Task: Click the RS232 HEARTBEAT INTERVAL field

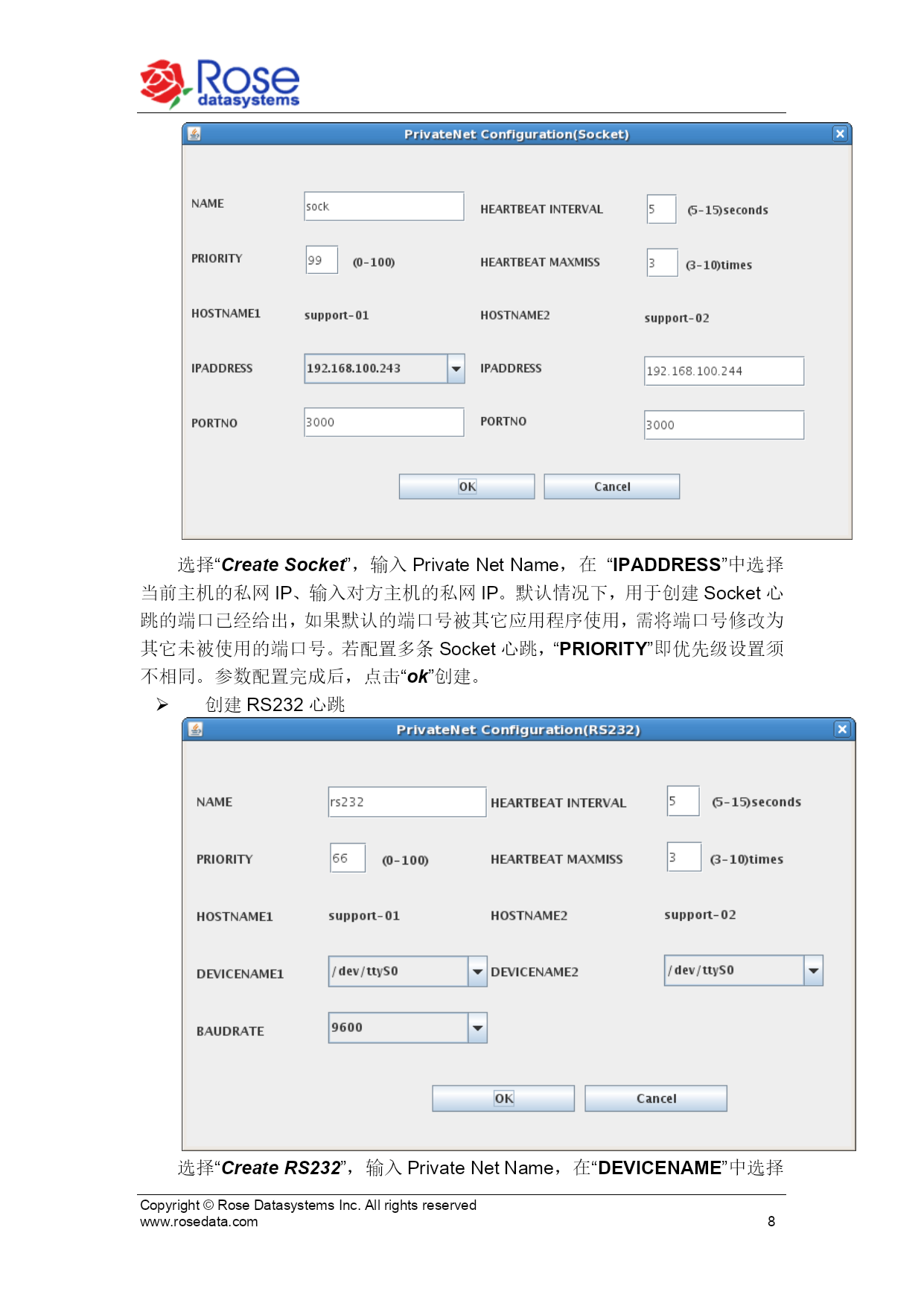Action: tap(684, 801)
